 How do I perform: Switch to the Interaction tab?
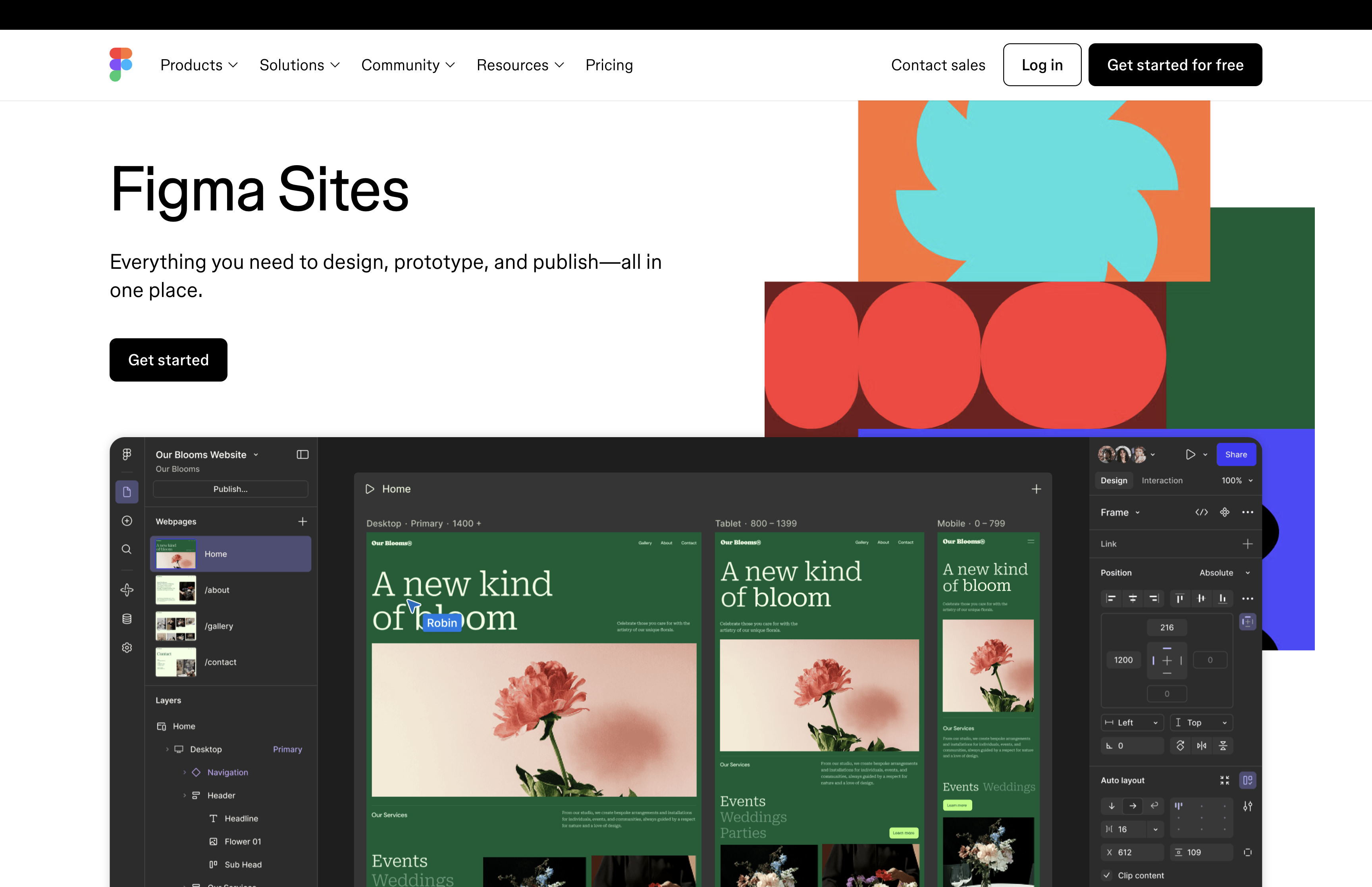pyautogui.click(x=1162, y=480)
